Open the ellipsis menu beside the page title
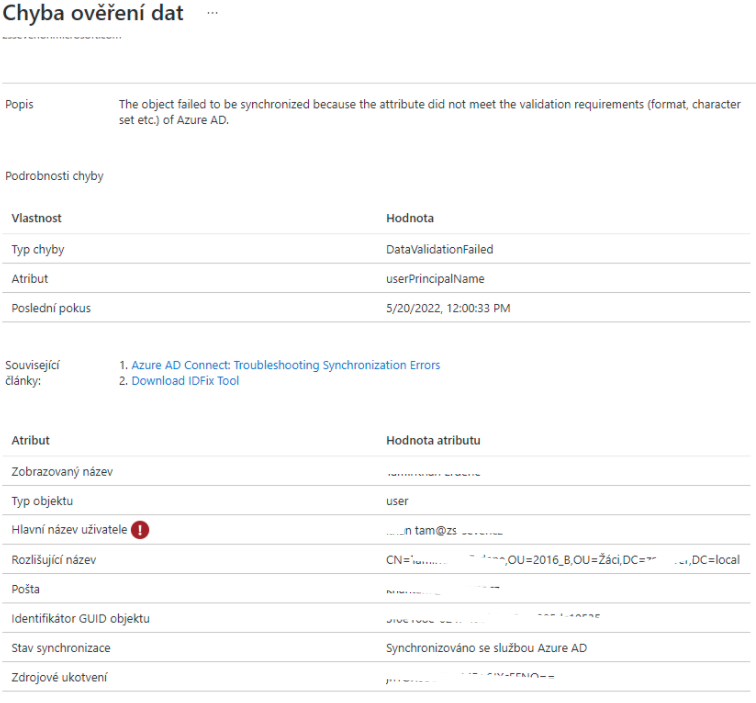This screenshot has height=703, width=756. click(x=211, y=13)
